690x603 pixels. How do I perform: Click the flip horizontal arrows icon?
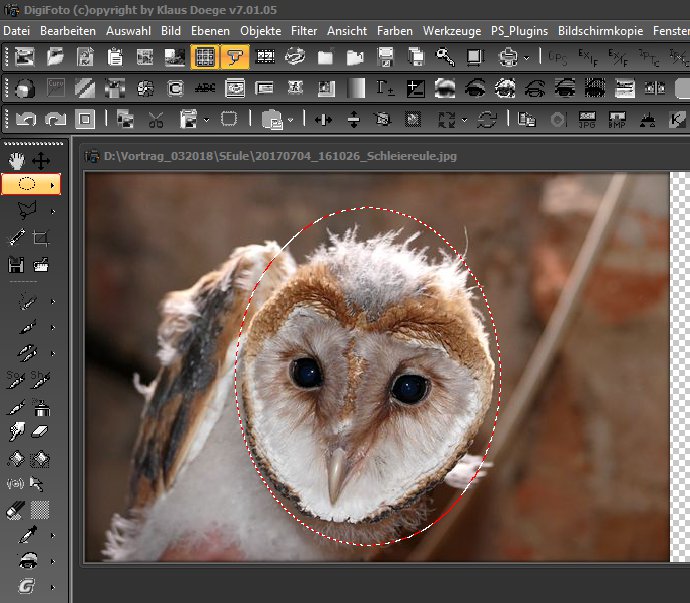[x=323, y=119]
